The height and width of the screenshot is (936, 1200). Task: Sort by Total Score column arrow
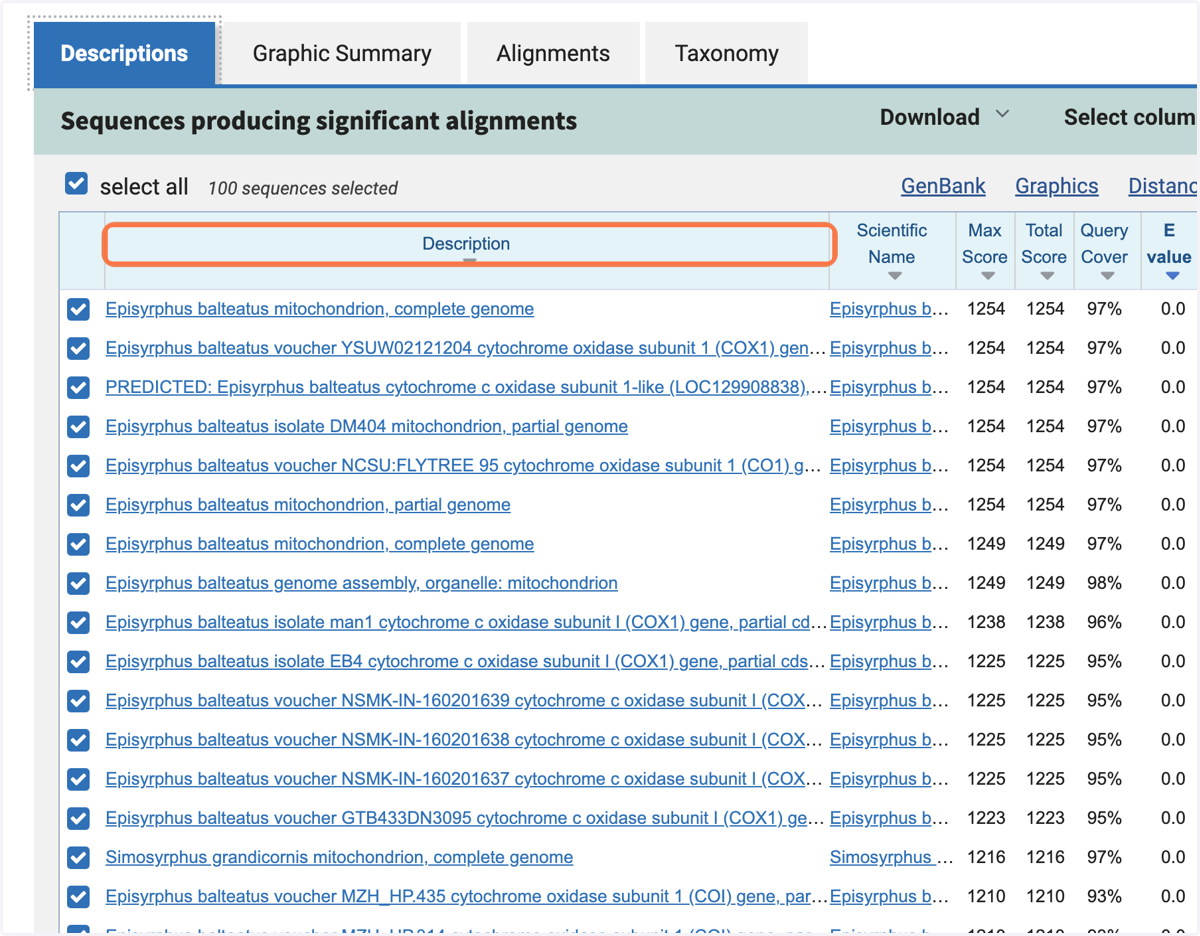(1047, 276)
